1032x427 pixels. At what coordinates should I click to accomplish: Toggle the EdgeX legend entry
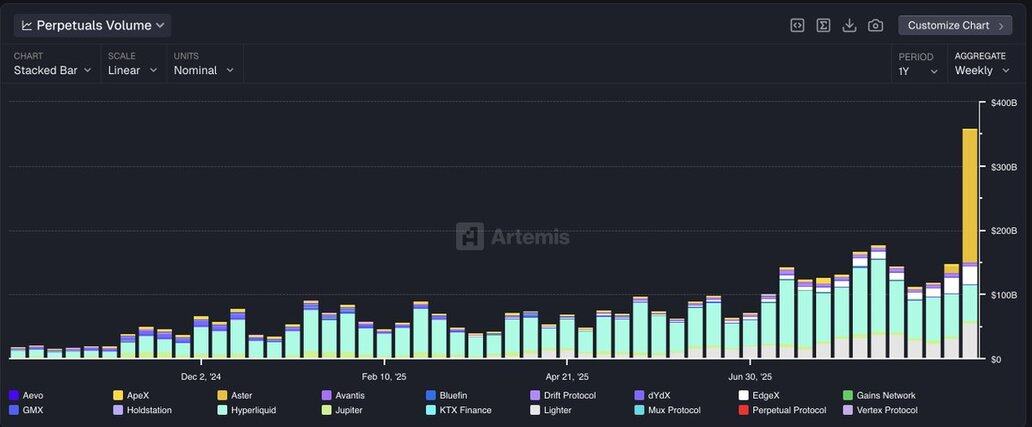(x=759, y=395)
